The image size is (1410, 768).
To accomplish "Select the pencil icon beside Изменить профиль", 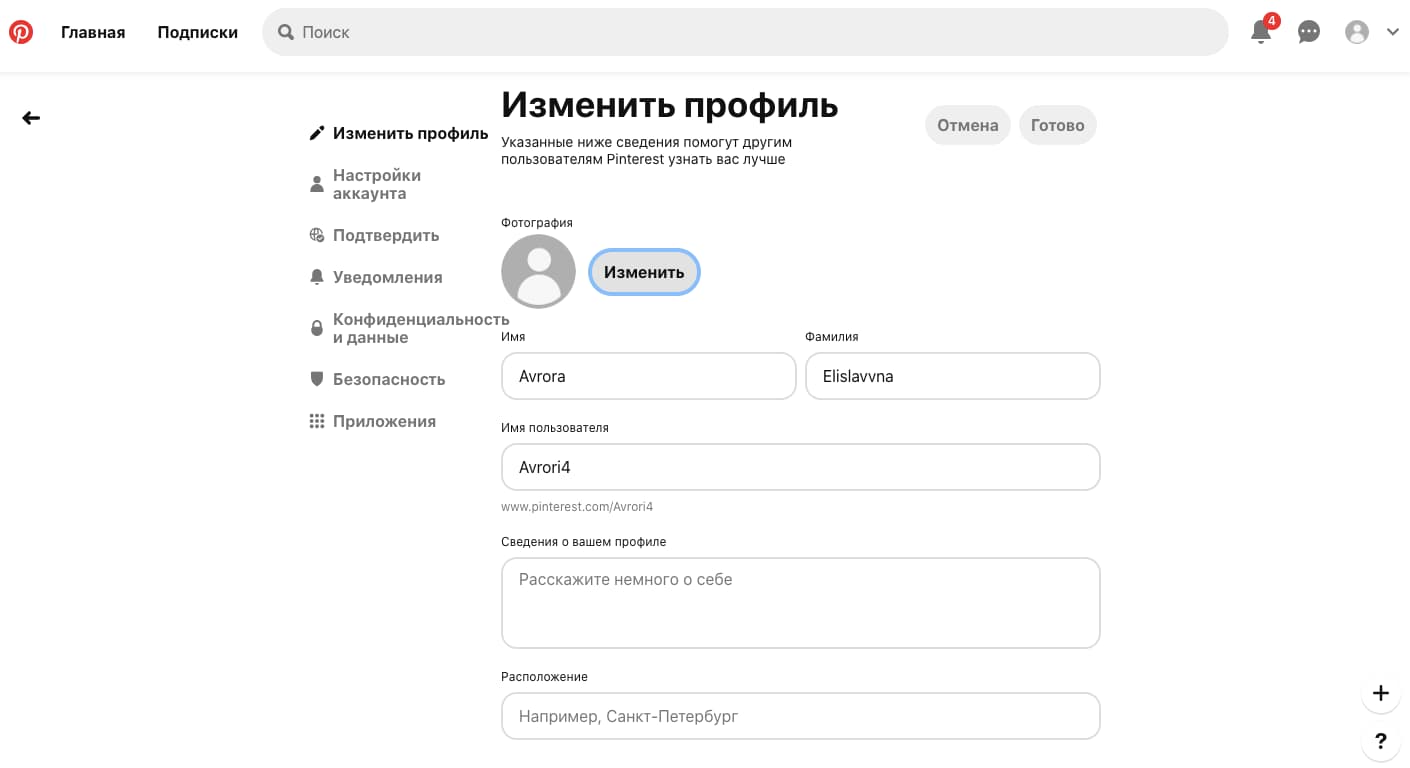I will pos(317,131).
